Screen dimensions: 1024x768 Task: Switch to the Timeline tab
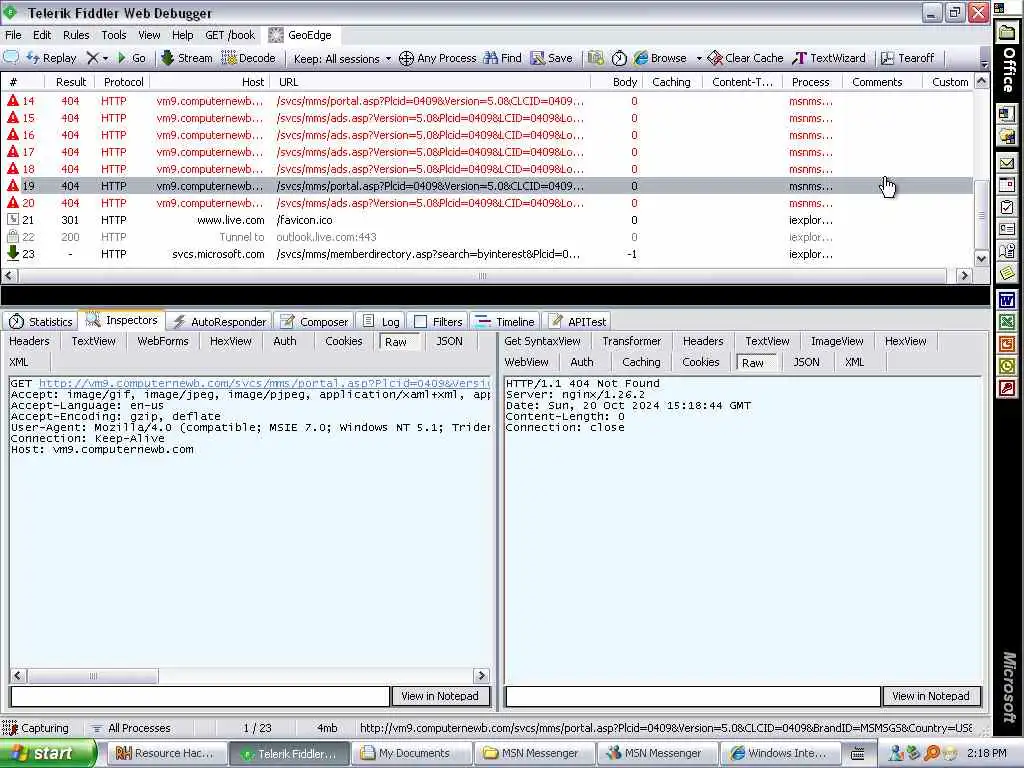coord(505,321)
